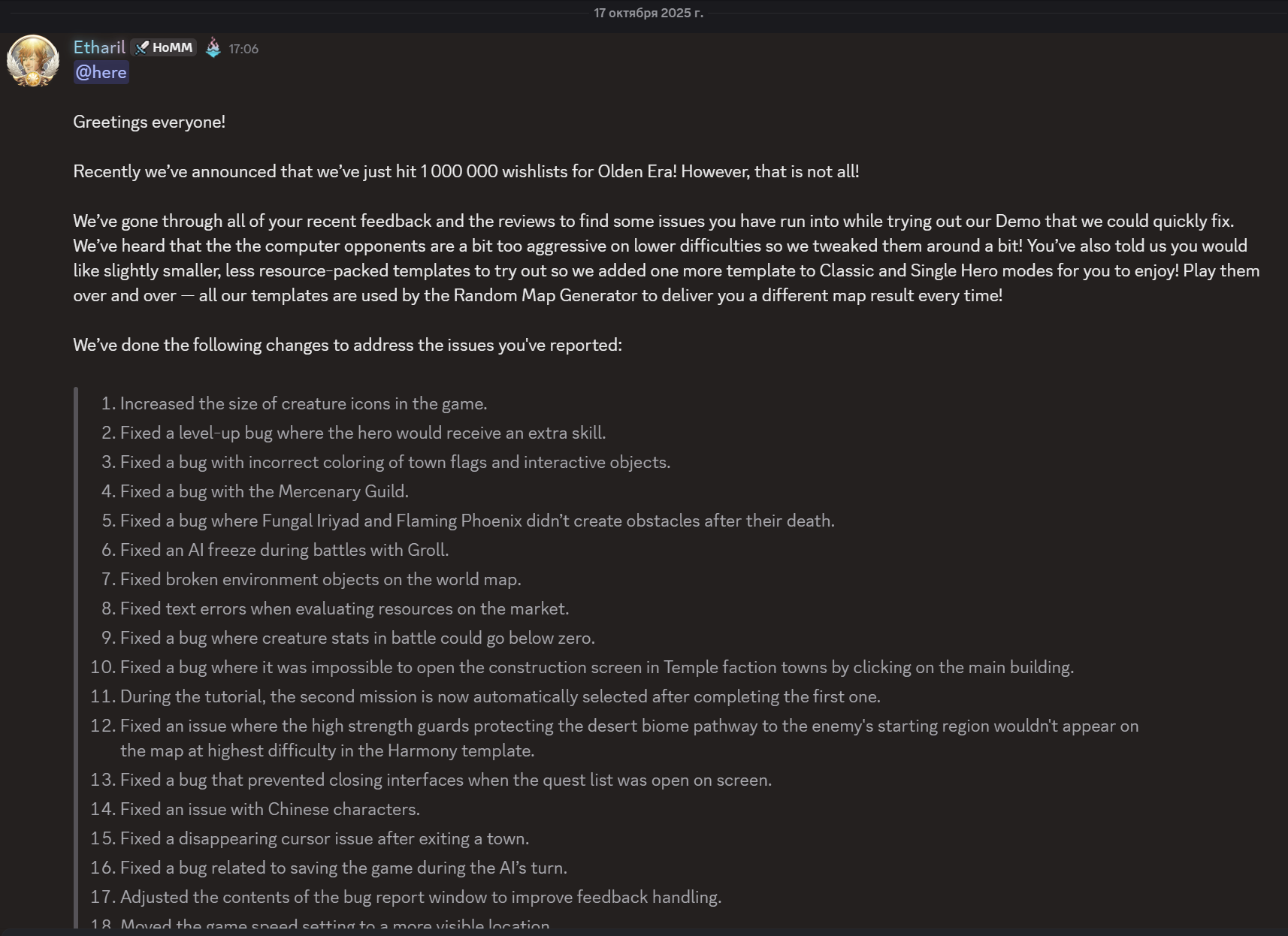This screenshot has width=1288, height=936.
Task: Click the sword icon in the HoMM tag
Action: click(x=142, y=48)
